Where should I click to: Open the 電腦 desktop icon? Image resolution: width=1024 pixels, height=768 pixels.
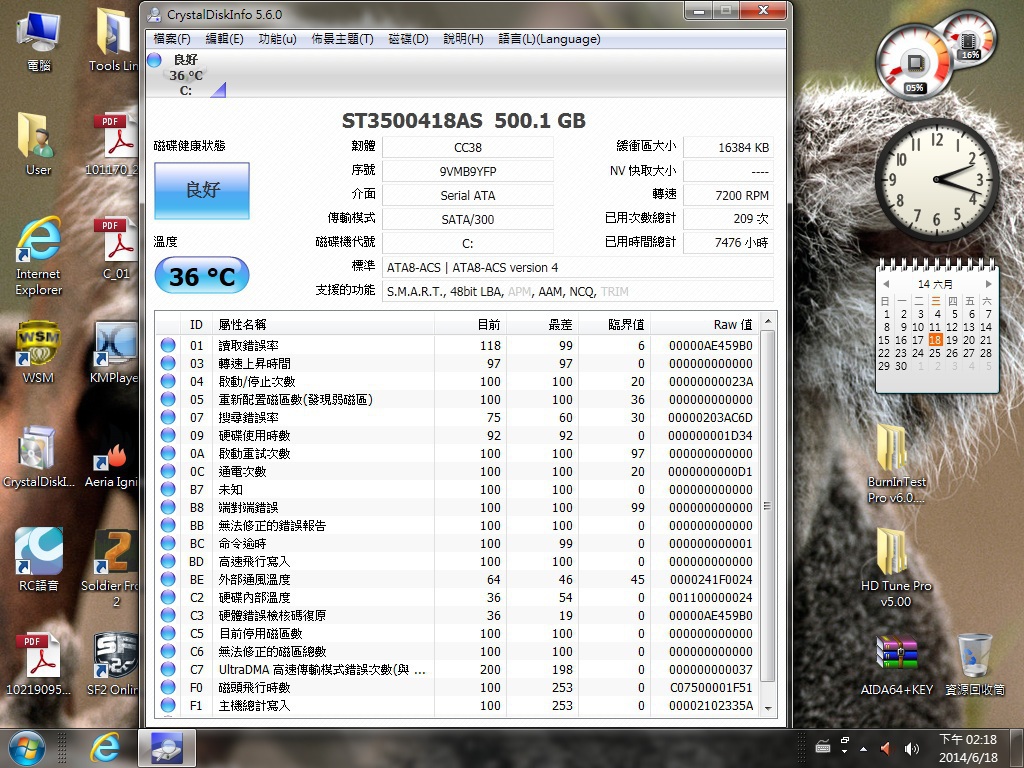tap(39, 40)
